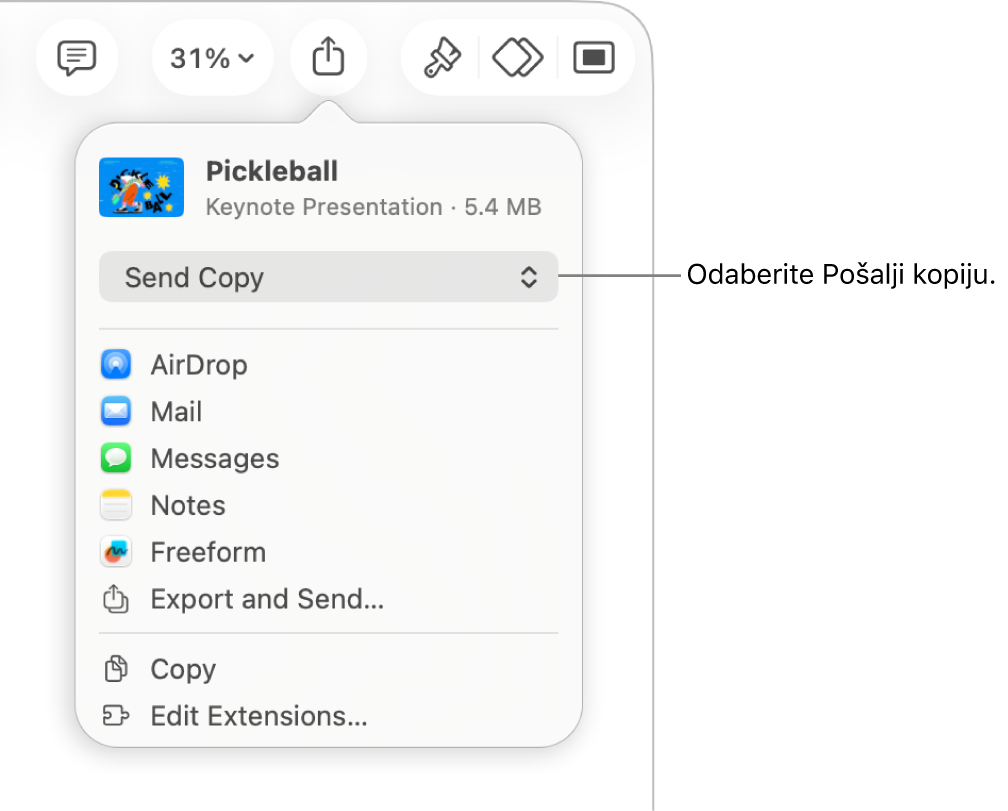Viewport: 1008px width, 811px height.
Task: Send the copy through Messages
Action: coord(328,458)
